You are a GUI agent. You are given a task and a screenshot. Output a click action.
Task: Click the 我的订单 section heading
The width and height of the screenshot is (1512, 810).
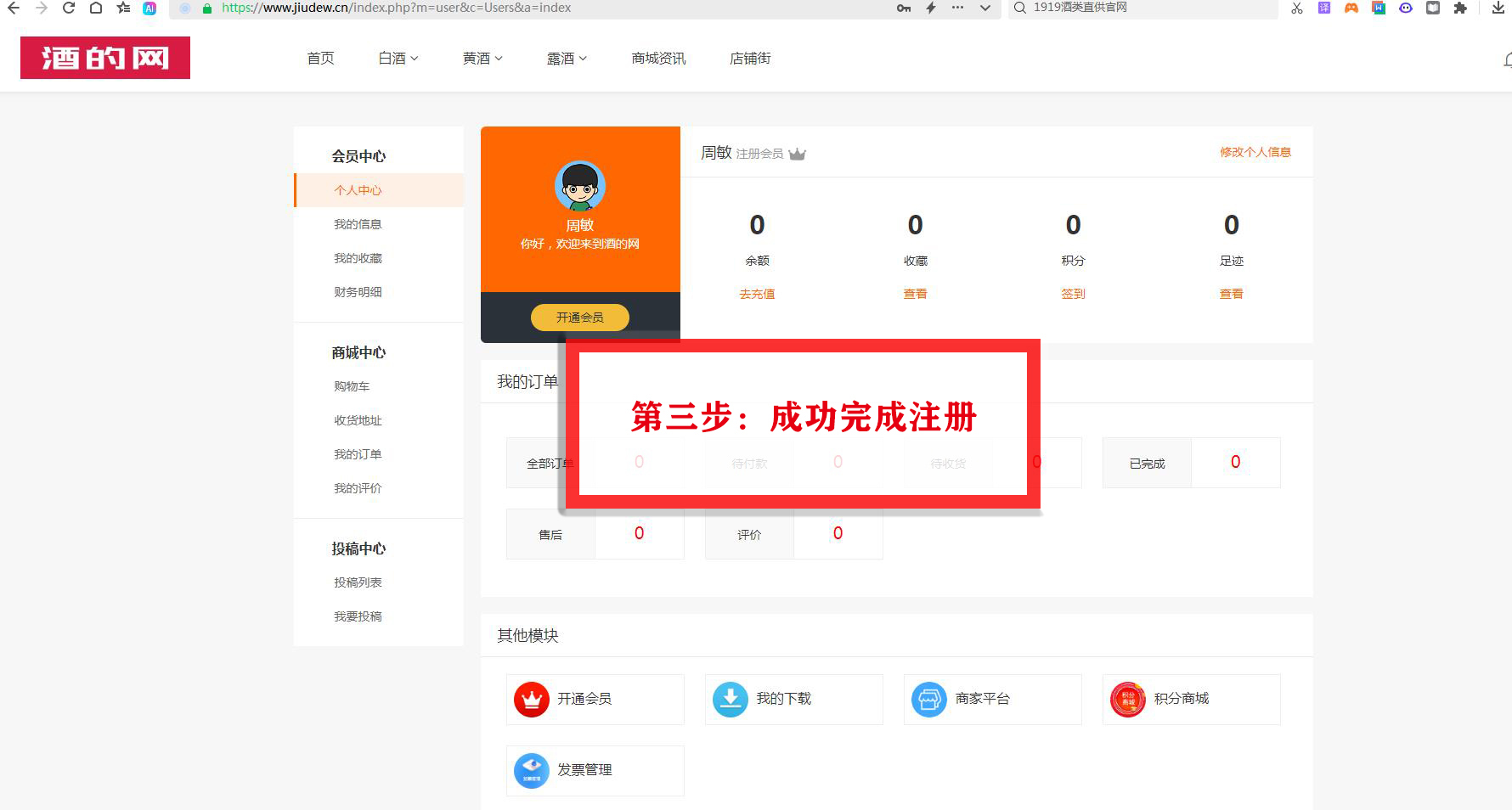tap(528, 382)
